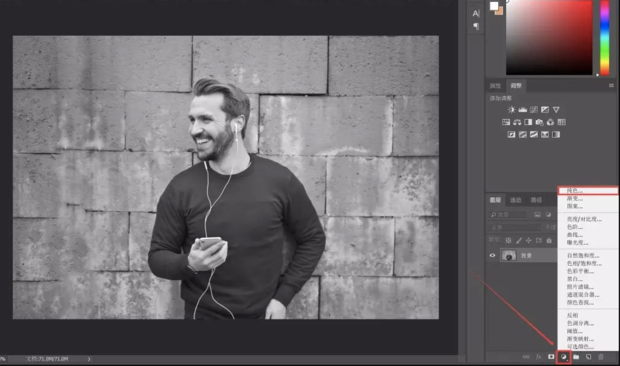Image resolution: width=620 pixels, height=366 pixels.
Task: Add a Curves adjustment from the Adjustments panel
Action: pos(534,109)
